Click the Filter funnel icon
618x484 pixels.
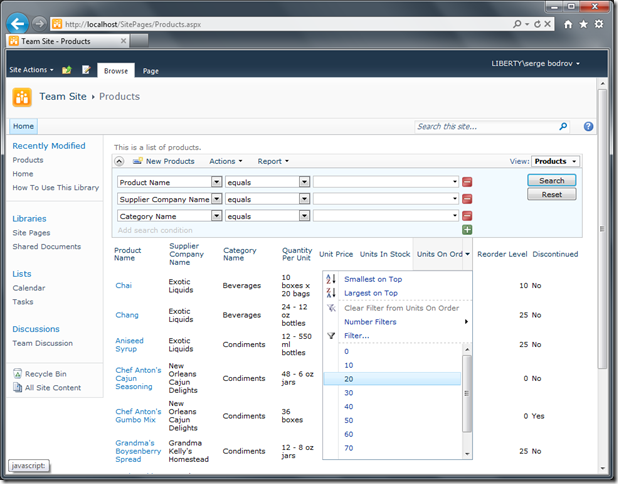click(331, 336)
